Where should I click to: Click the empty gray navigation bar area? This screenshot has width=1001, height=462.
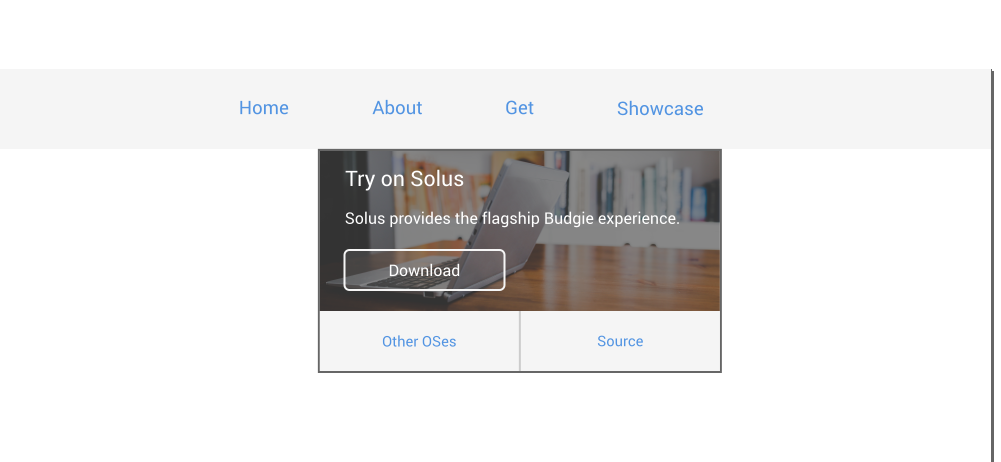coord(843,108)
